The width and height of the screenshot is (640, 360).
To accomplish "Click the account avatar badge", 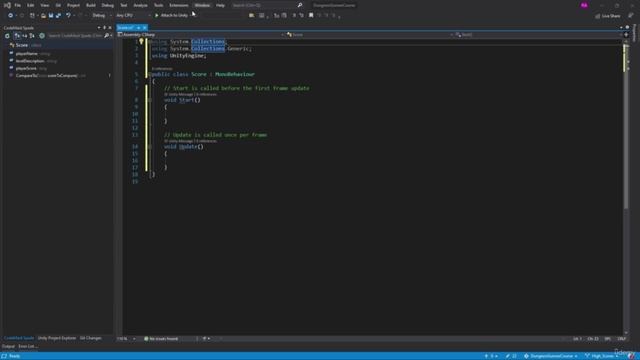I will (584, 5).
